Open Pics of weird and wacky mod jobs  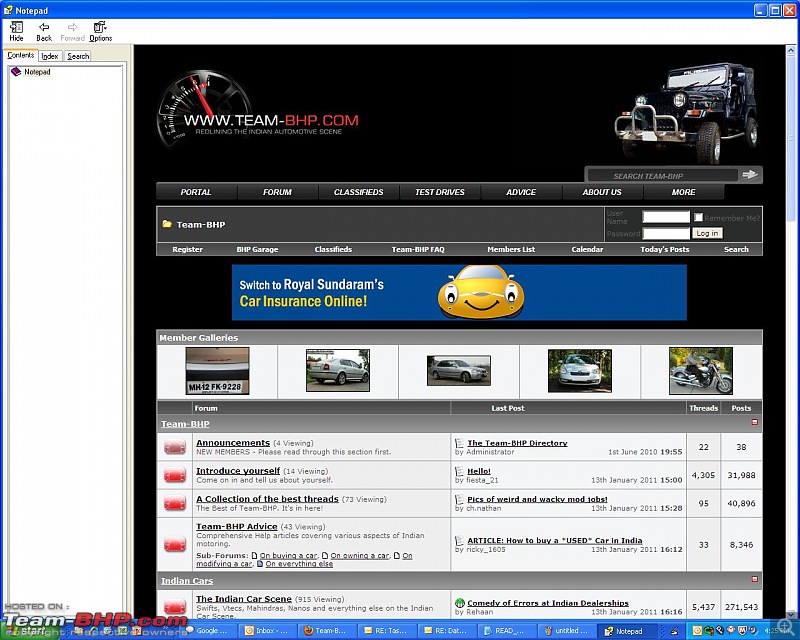pos(537,500)
